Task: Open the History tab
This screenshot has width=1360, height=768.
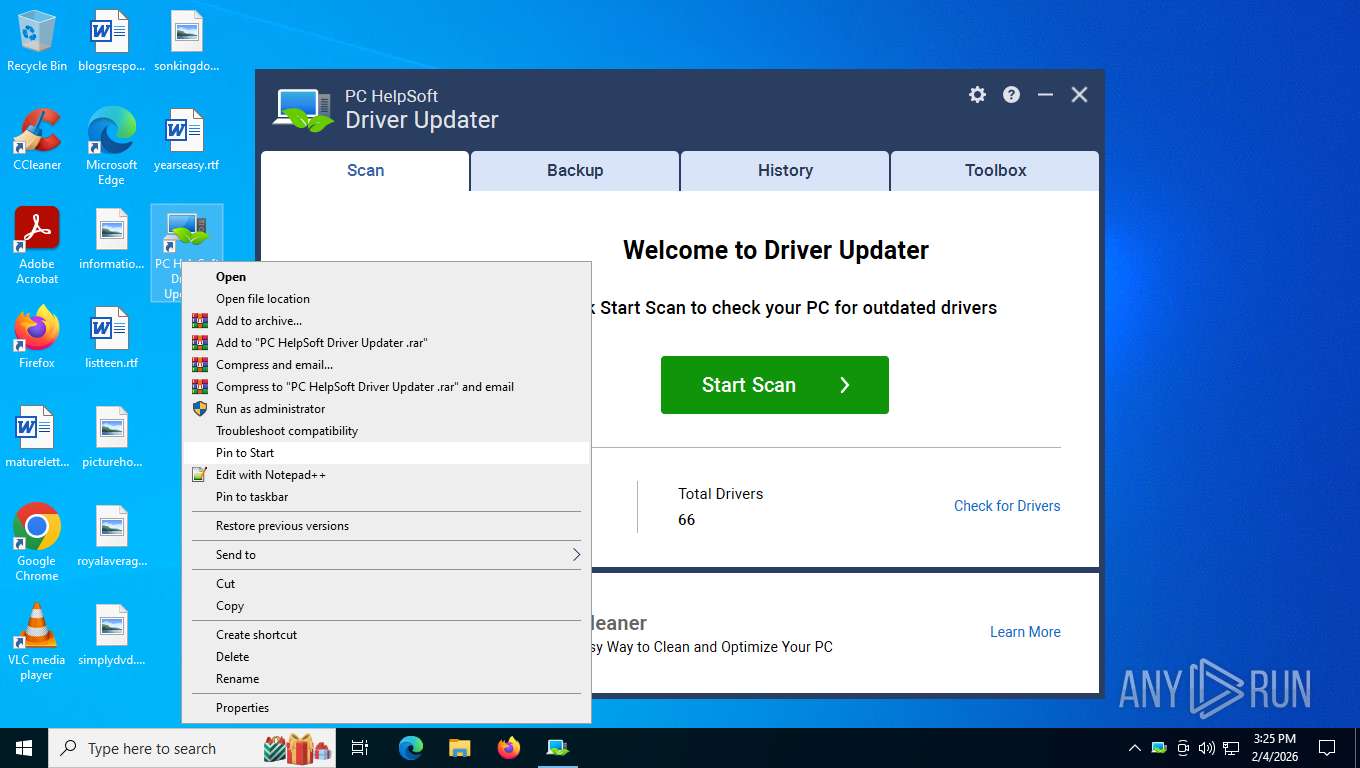Action: [x=785, y=170]
